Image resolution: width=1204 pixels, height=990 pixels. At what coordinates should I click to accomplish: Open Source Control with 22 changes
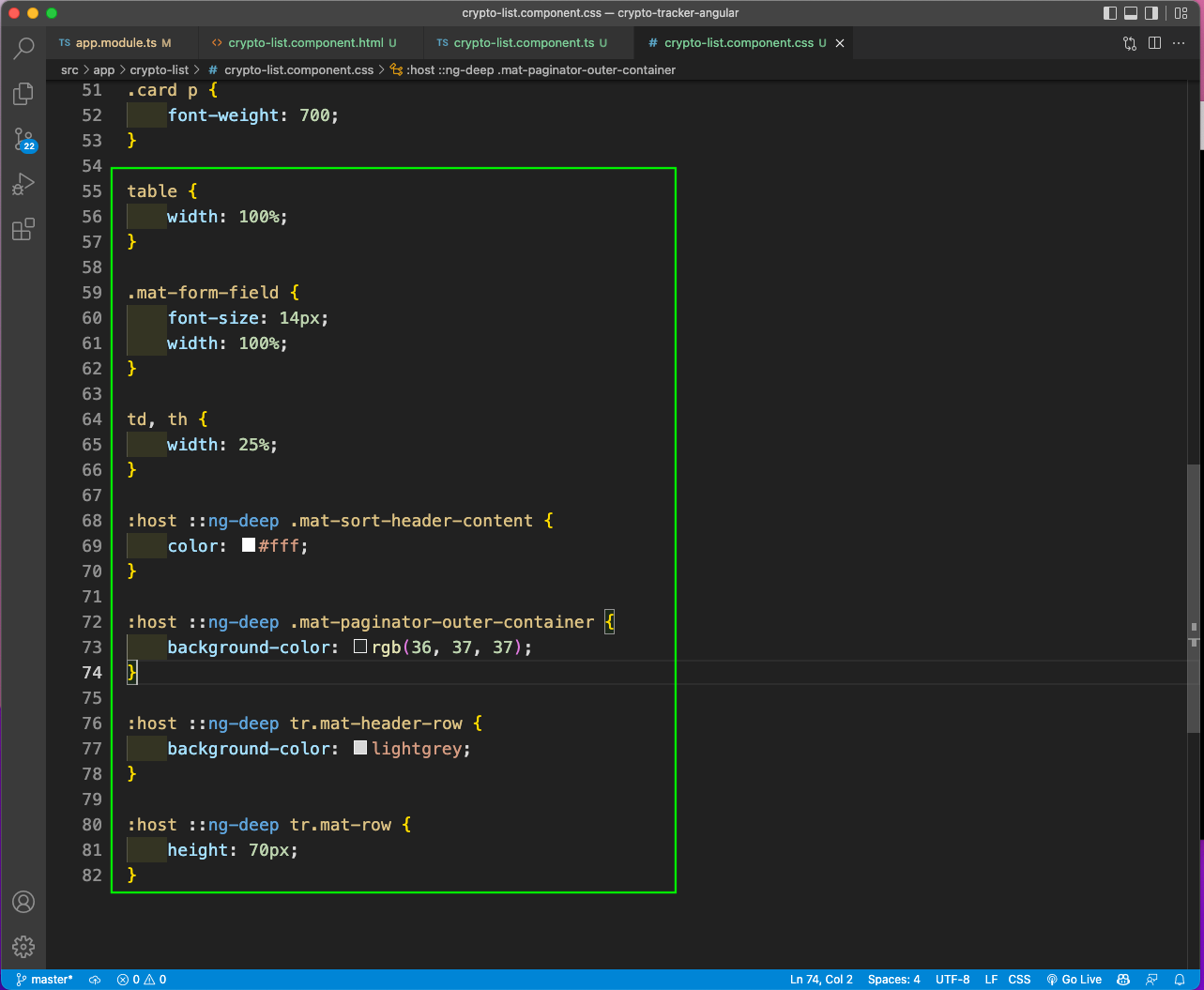coord(23,140)
